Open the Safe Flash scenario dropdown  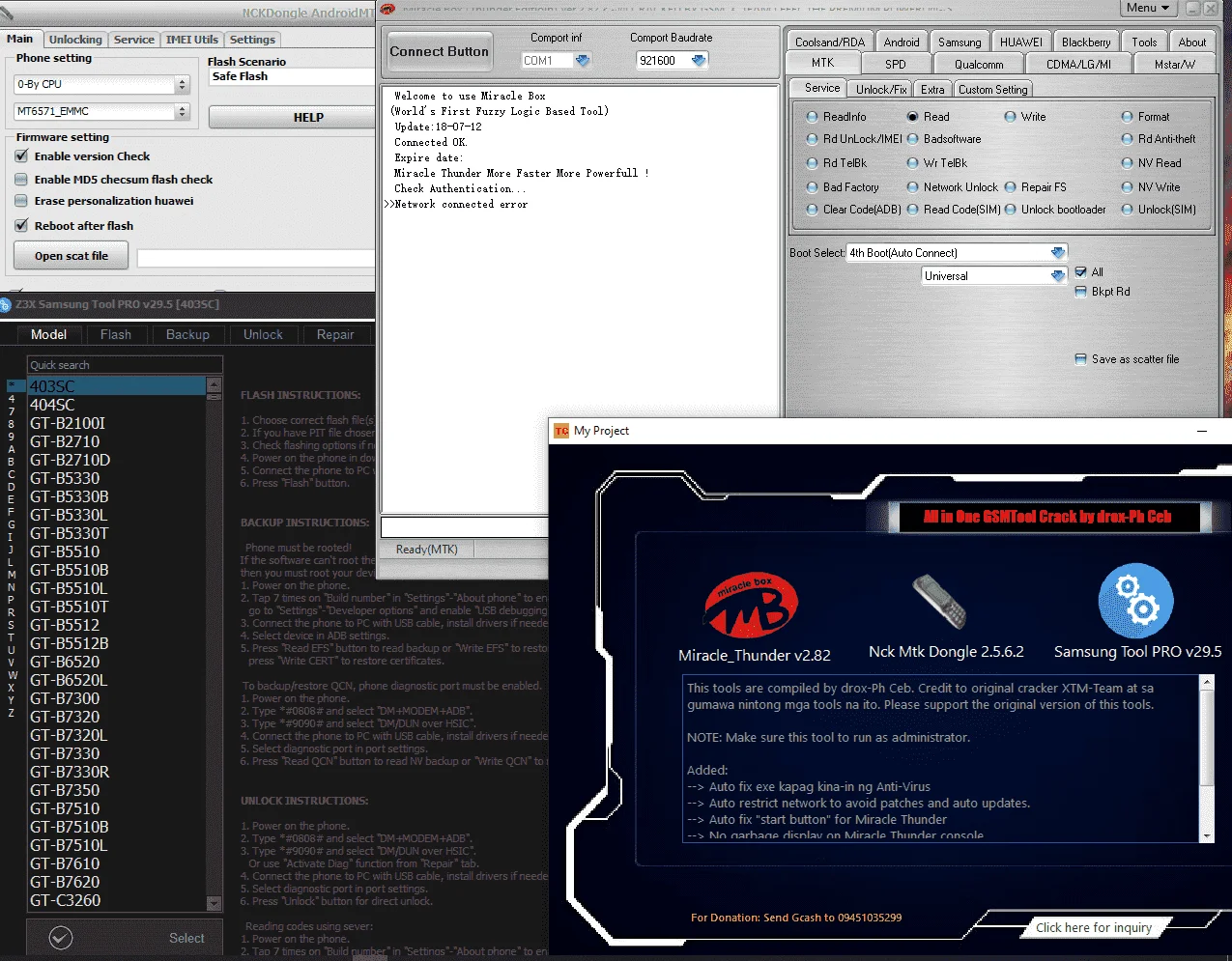[292, 77]
